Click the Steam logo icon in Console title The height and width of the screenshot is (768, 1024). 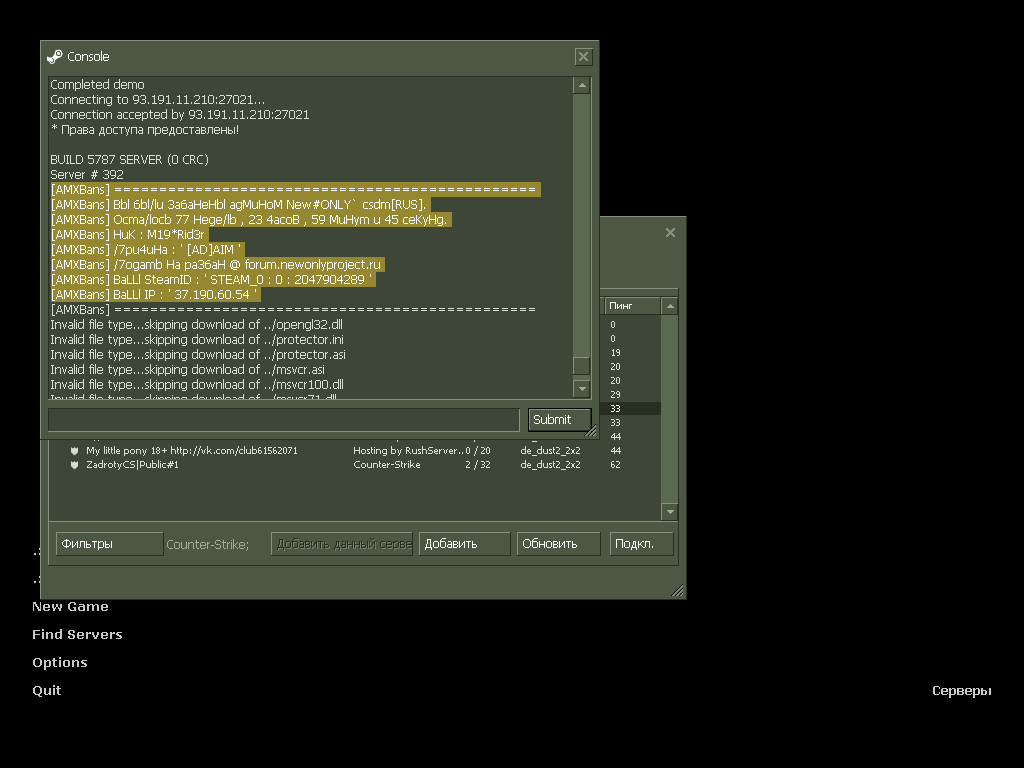(x=55, y=57)
